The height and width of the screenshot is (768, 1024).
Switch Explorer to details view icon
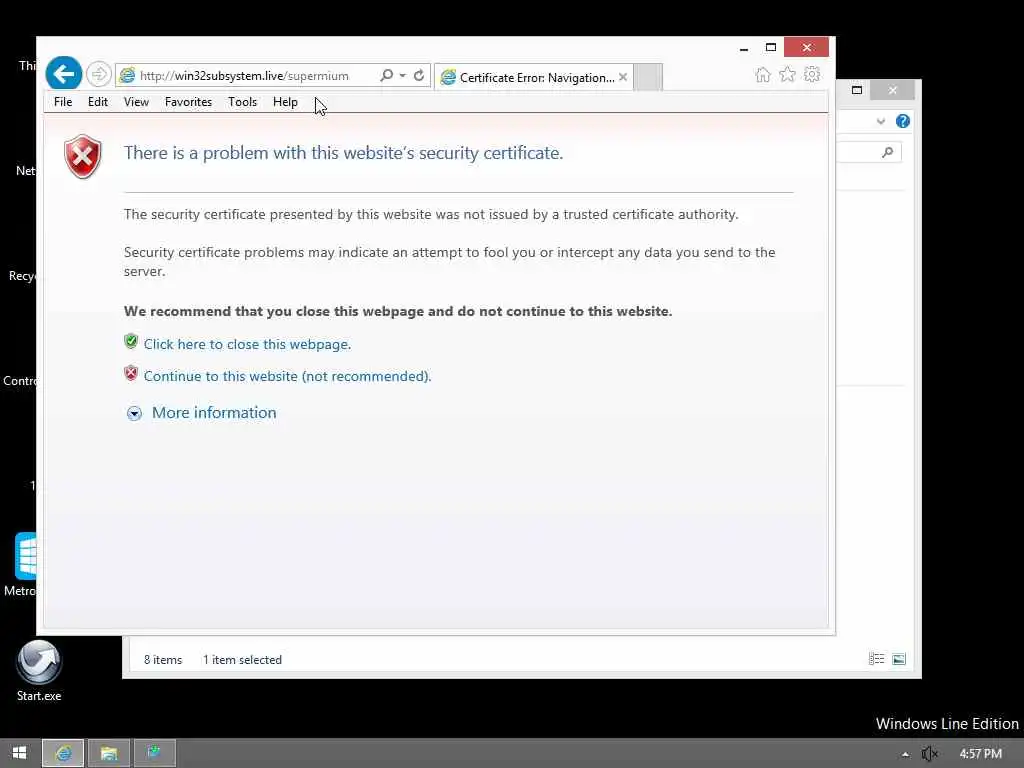pyautogui.click(x=876, y=659)
